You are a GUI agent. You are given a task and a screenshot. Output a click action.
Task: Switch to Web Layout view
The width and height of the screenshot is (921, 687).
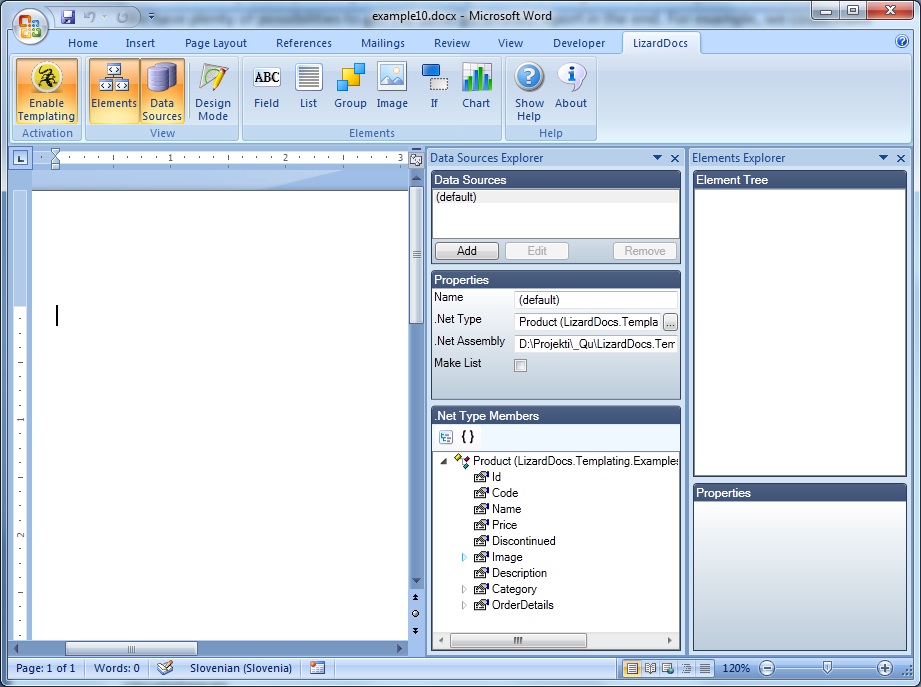(668, 668)
